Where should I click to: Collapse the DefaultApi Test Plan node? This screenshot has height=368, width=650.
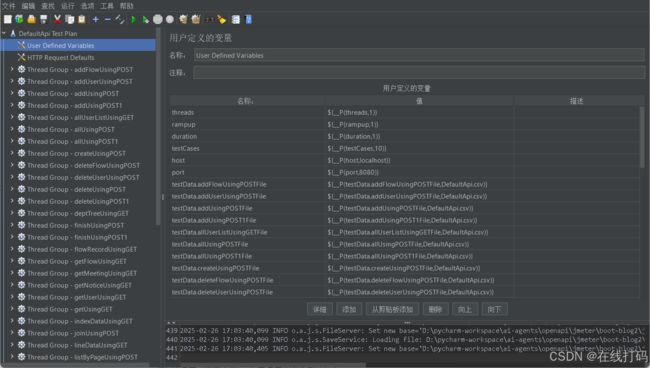[x=4, y=33]
